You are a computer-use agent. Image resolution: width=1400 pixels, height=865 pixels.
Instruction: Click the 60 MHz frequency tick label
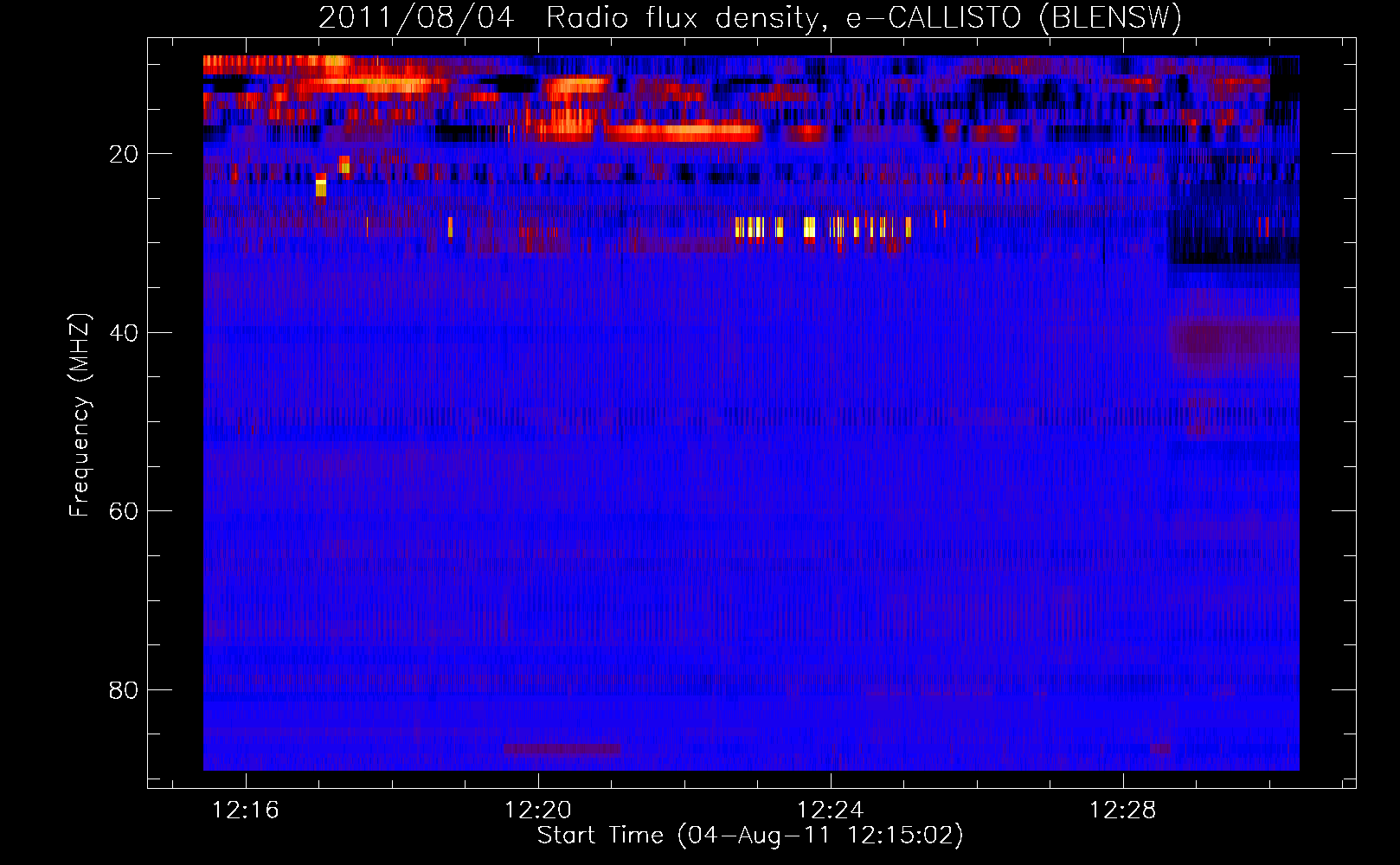point(124,511)
